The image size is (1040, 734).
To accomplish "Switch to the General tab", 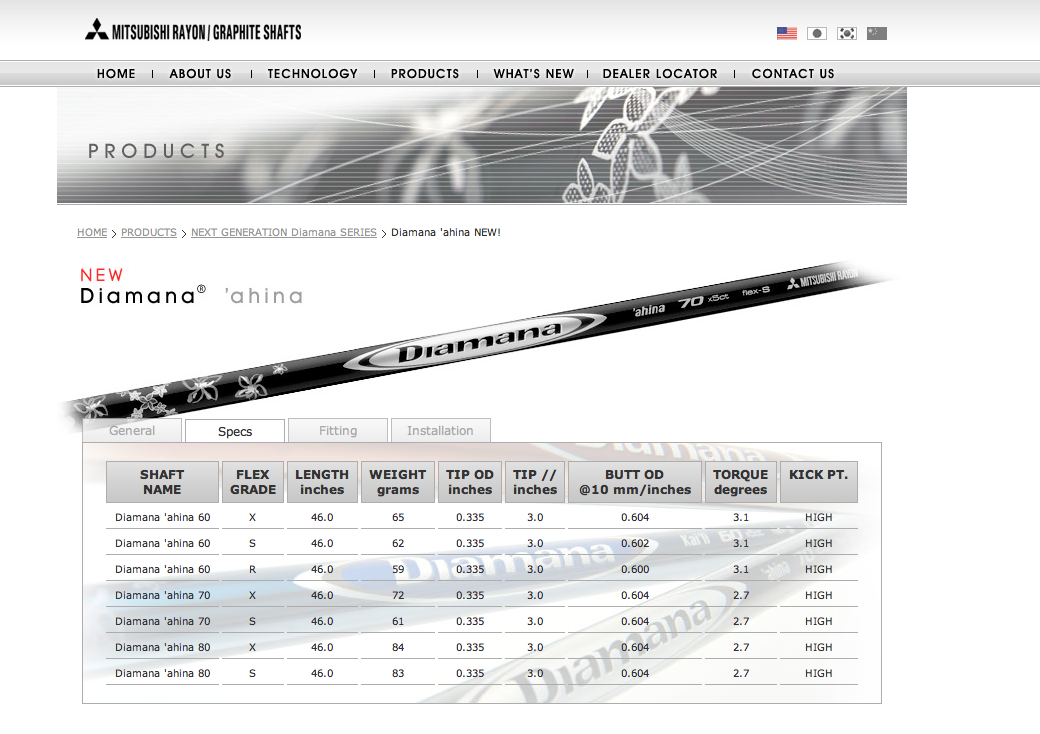I will [132, 430].
